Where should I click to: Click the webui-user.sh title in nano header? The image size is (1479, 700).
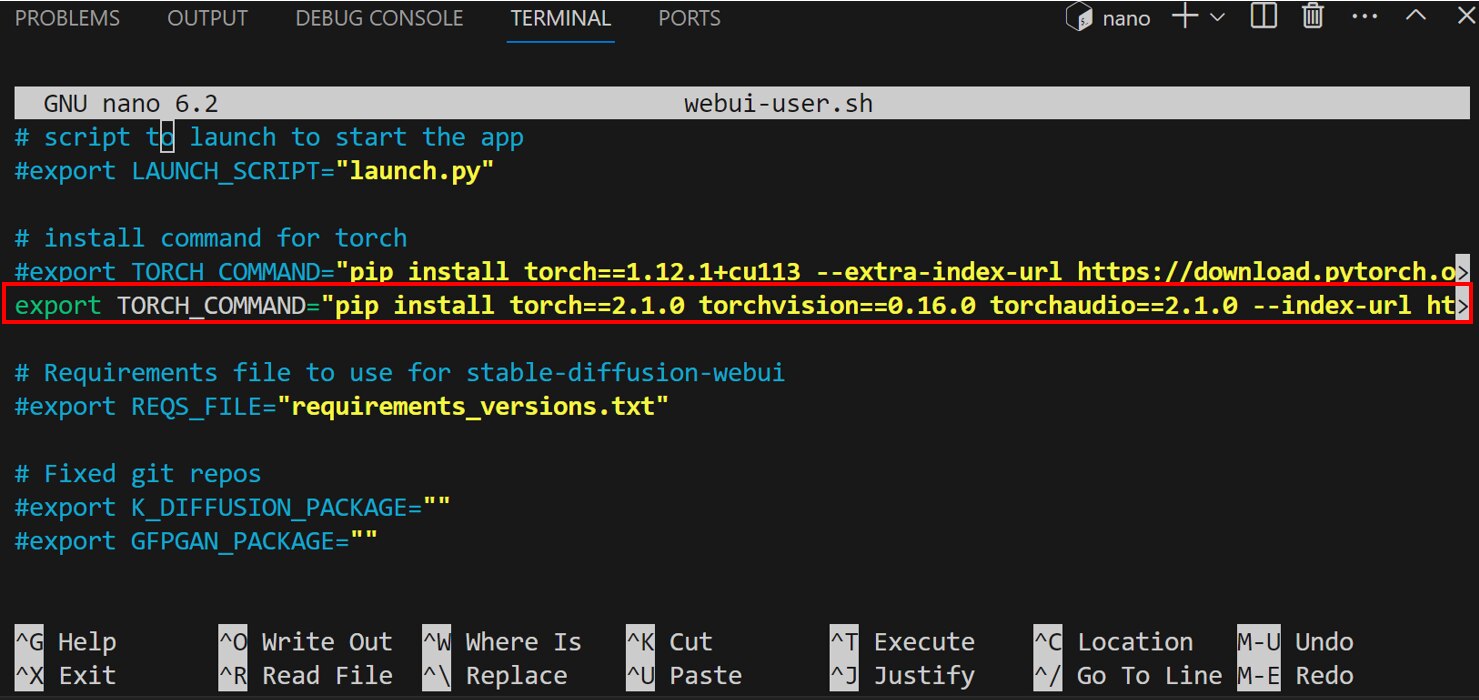[x=779, y=102]
